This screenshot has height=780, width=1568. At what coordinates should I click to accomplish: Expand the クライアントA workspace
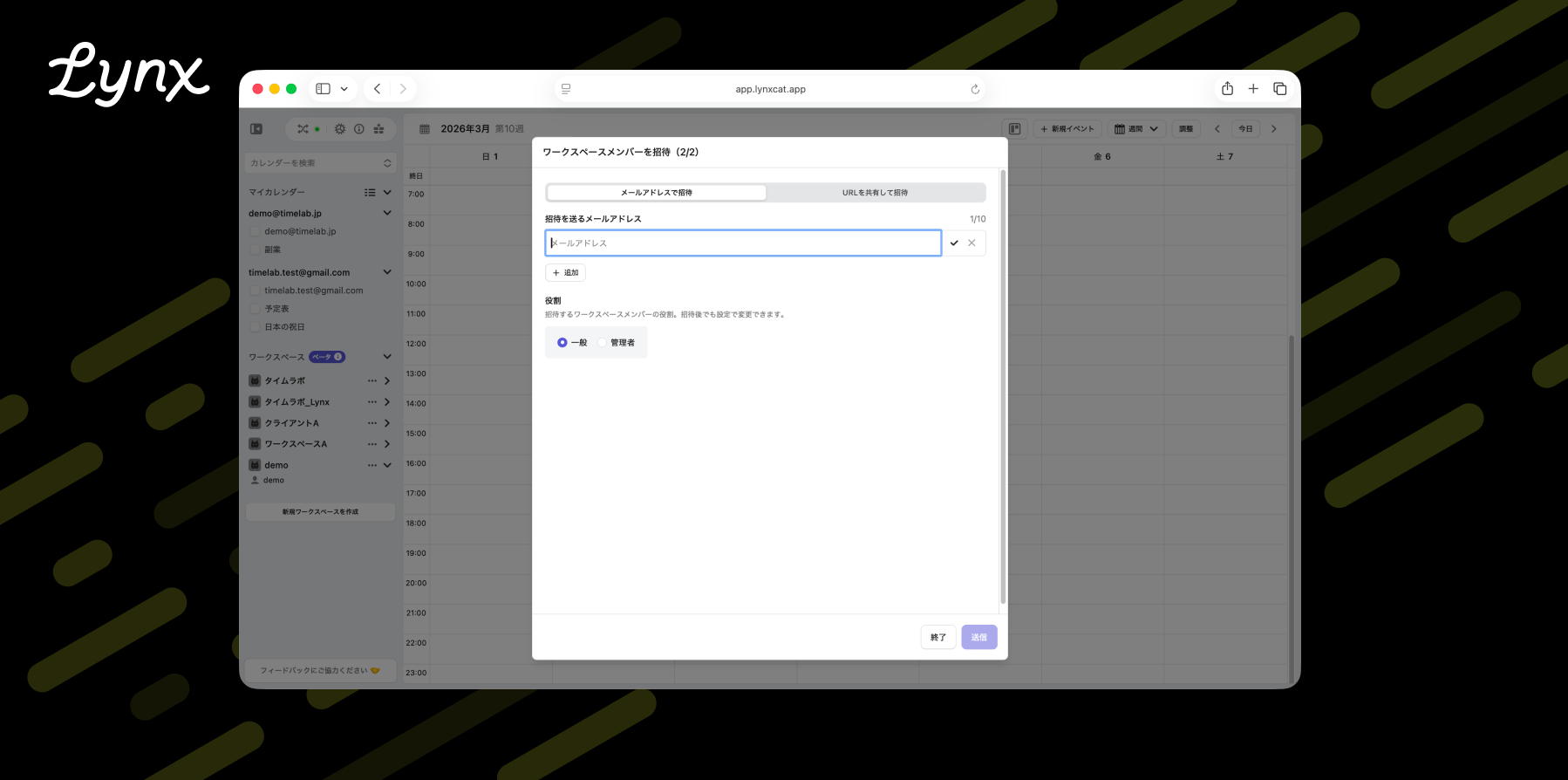[x=387, y=423]
